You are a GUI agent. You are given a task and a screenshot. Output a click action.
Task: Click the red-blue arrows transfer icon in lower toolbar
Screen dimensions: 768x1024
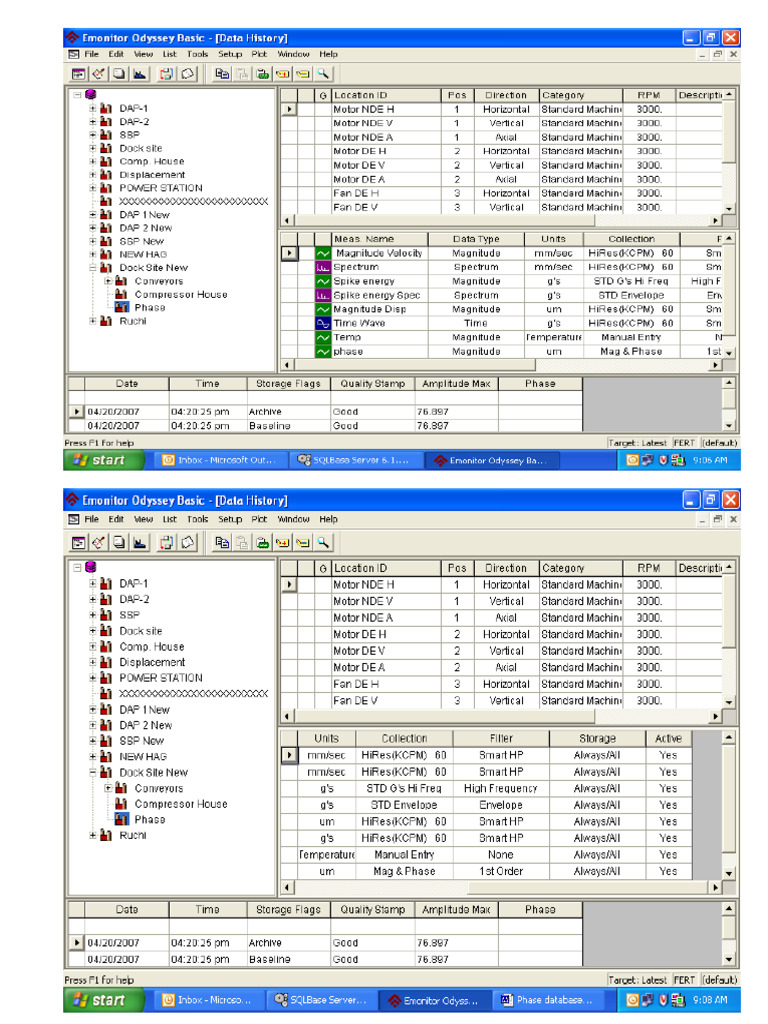[167, 542]
